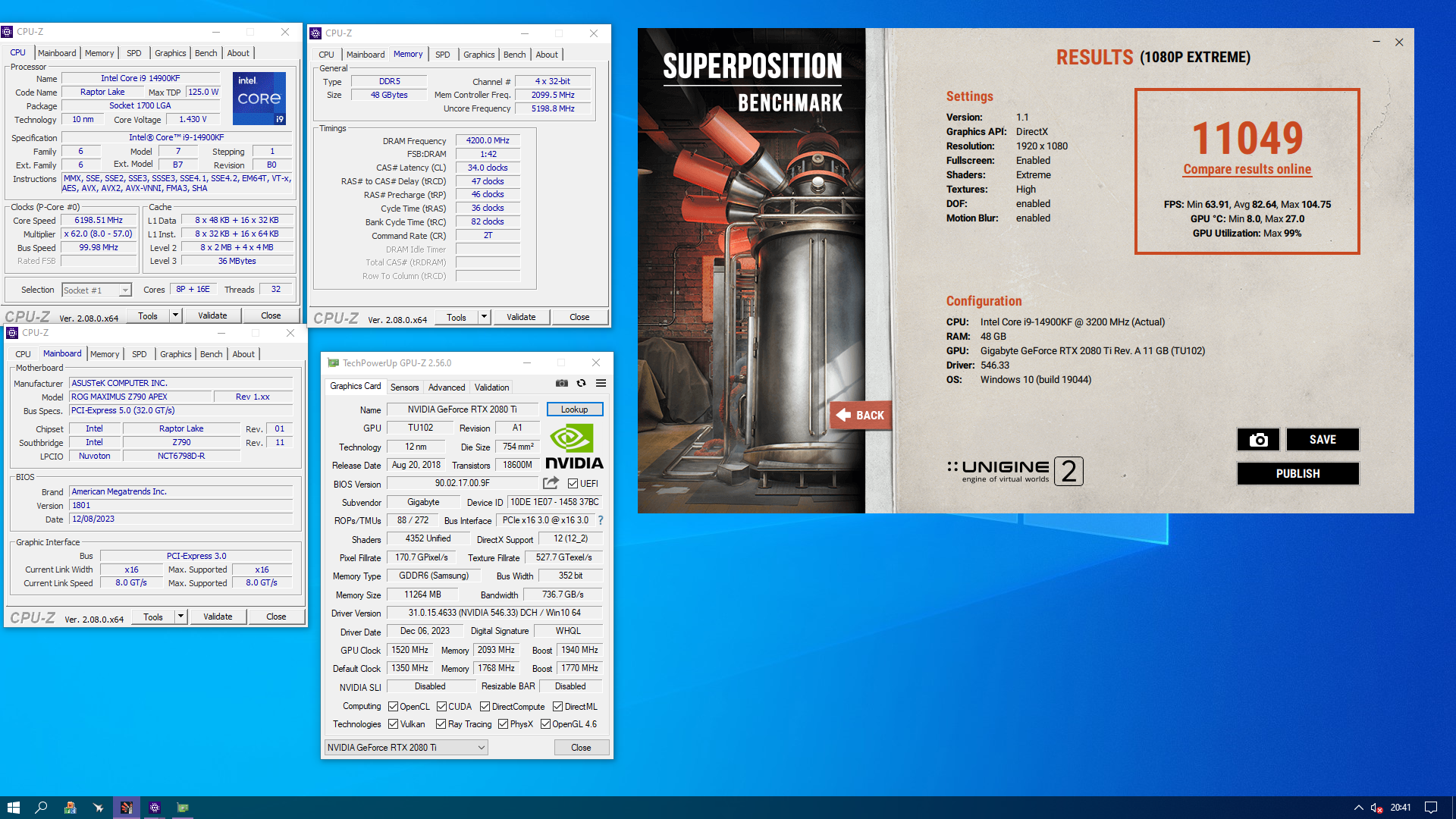This screenshot has height=819, width=1456.
Task: Open the taskbar search magnifier
Action: tap(42, 808)
